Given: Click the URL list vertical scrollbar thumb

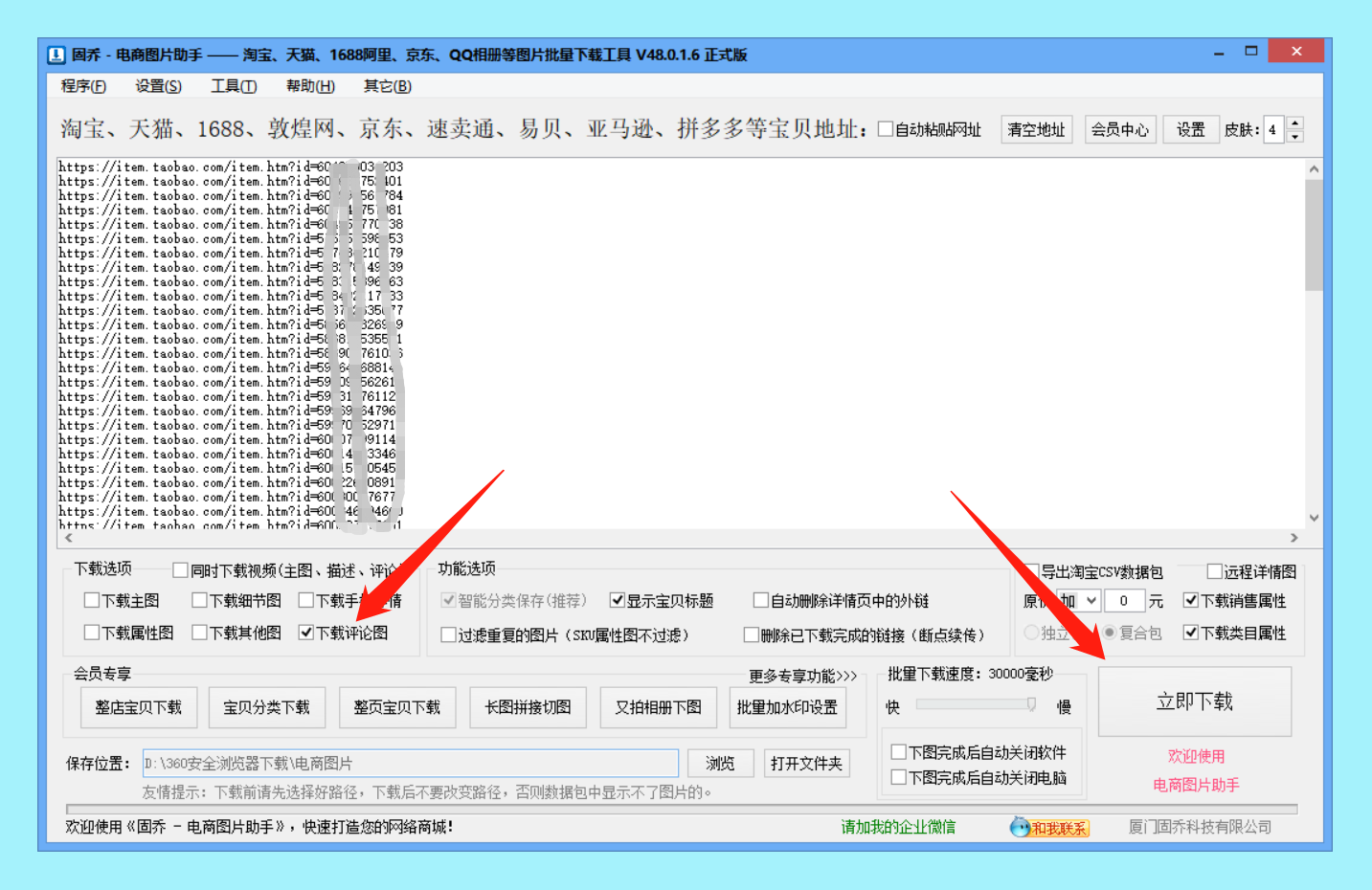Looking at the screenshot, I should click(x=1314, y=234).
